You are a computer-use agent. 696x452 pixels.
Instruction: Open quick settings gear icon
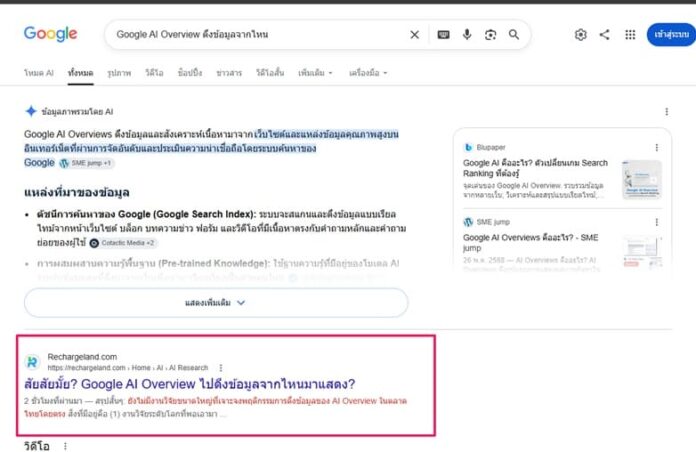(581, 35)
